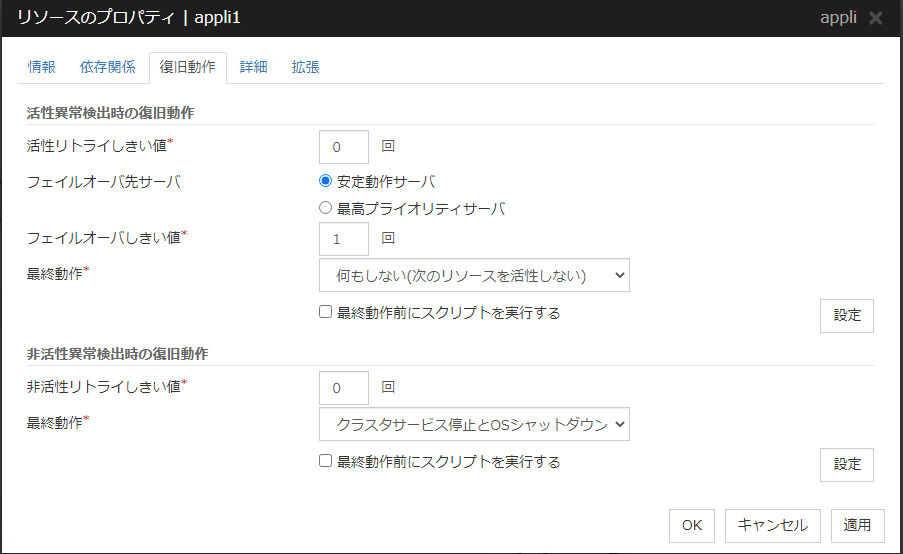Check script before final action under 非活性異常検出時
Screen dimensions: 903x554
pyautogui.click(x=325, y=461)
